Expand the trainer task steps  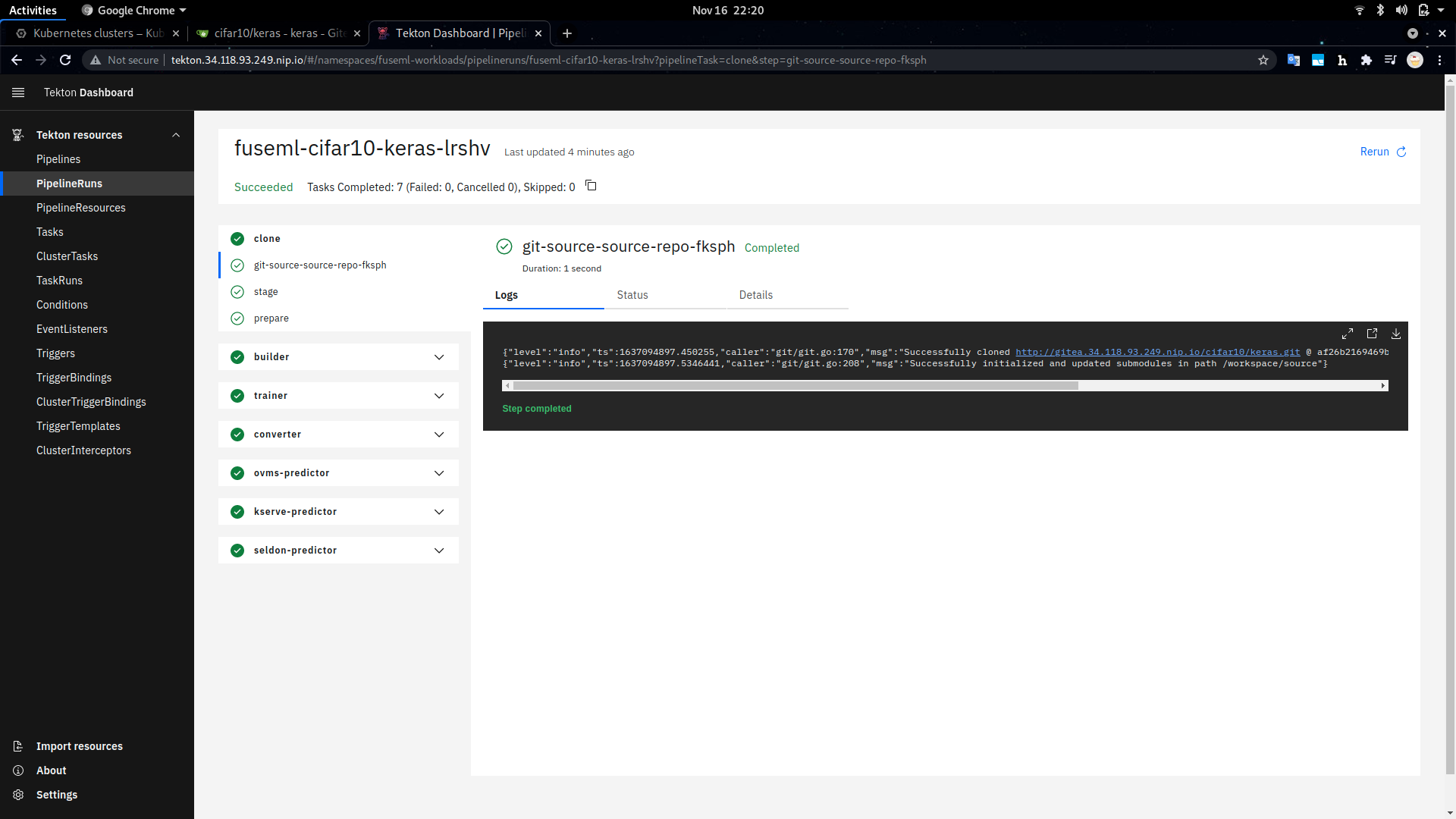tap(439, 395)
